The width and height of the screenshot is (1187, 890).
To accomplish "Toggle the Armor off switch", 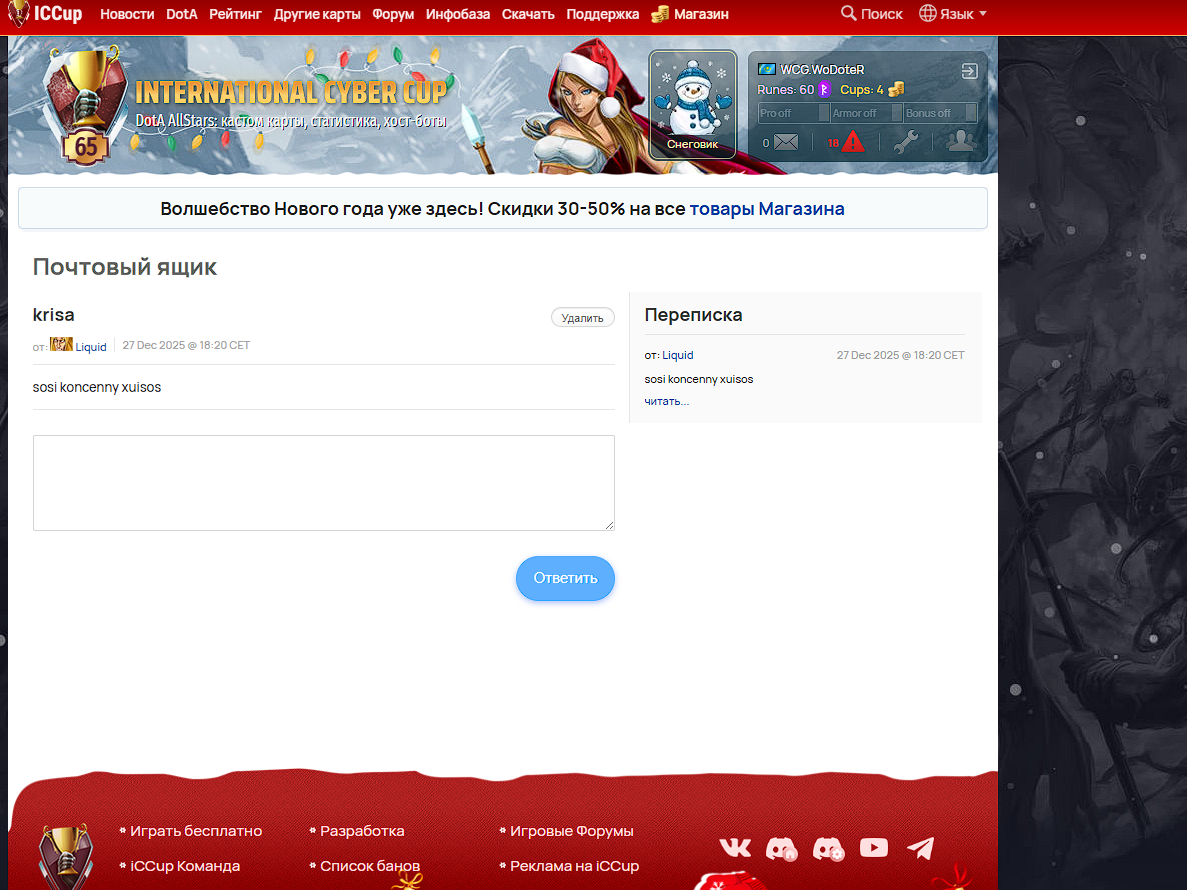I will click(866, 113).
